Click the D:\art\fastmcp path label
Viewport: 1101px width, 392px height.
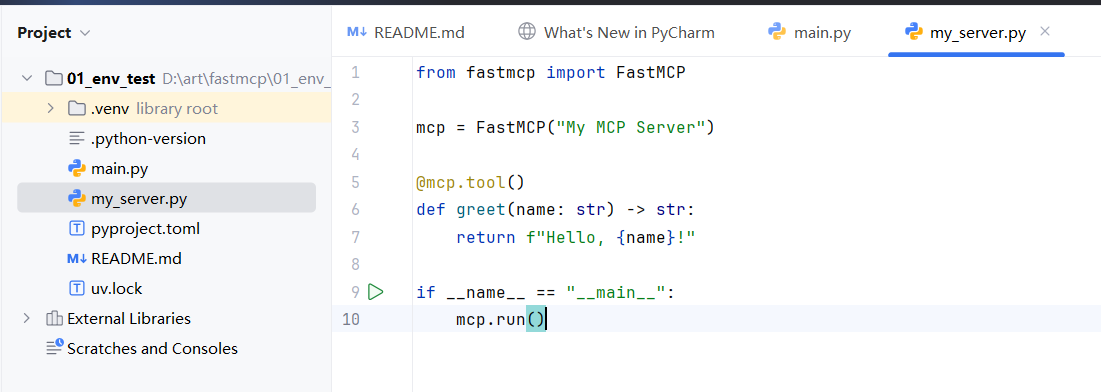click(246, 79)
